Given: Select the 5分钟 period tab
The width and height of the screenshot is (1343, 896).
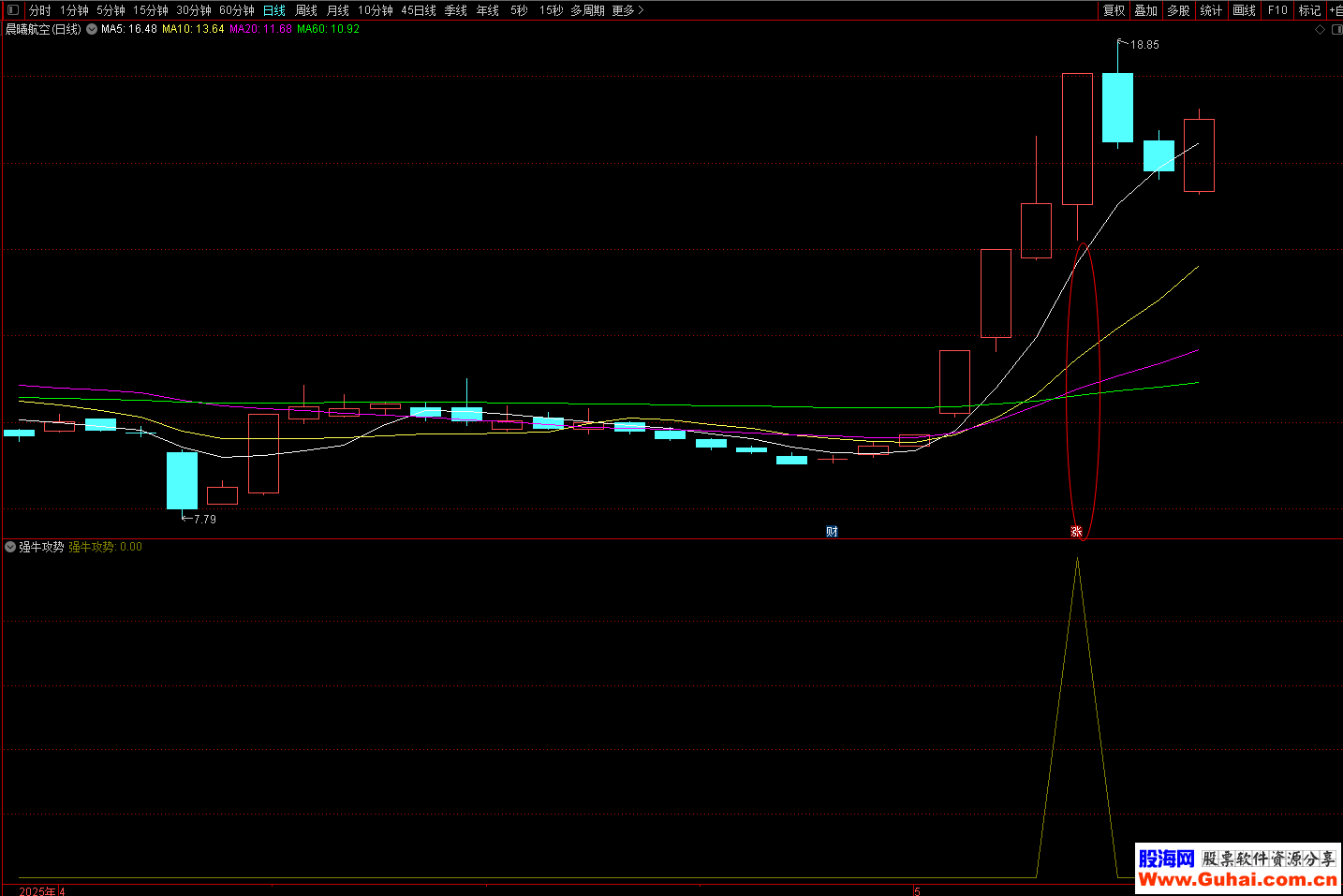Looking at the screenshot, I should 111,10.
